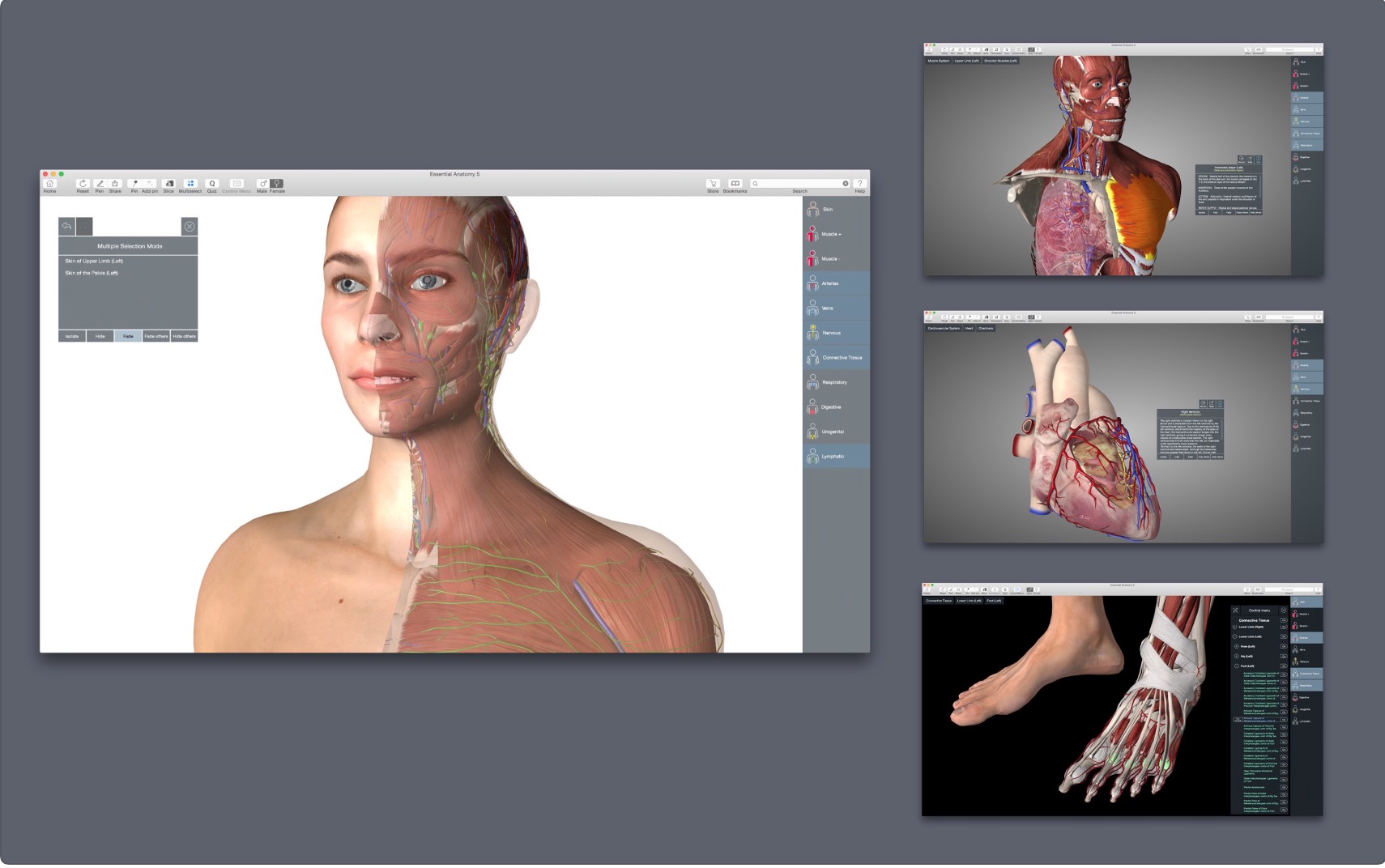Image resolution: width=1385 pixels, height=868 pixels.
Task: Click the redo arrow in selection panel
Action: [84, 227]
